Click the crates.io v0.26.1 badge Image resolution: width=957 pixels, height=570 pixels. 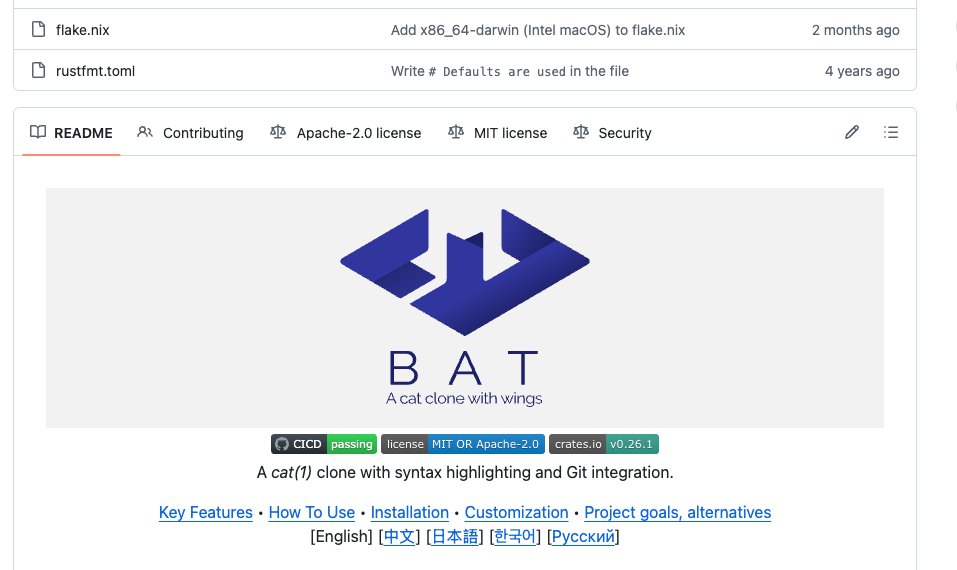click(x=604, y=444)
